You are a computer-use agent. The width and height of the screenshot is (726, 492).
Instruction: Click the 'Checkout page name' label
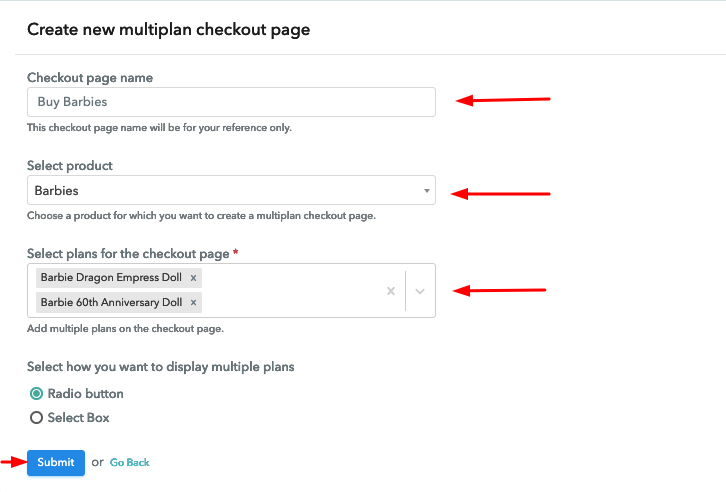[90, 78]
